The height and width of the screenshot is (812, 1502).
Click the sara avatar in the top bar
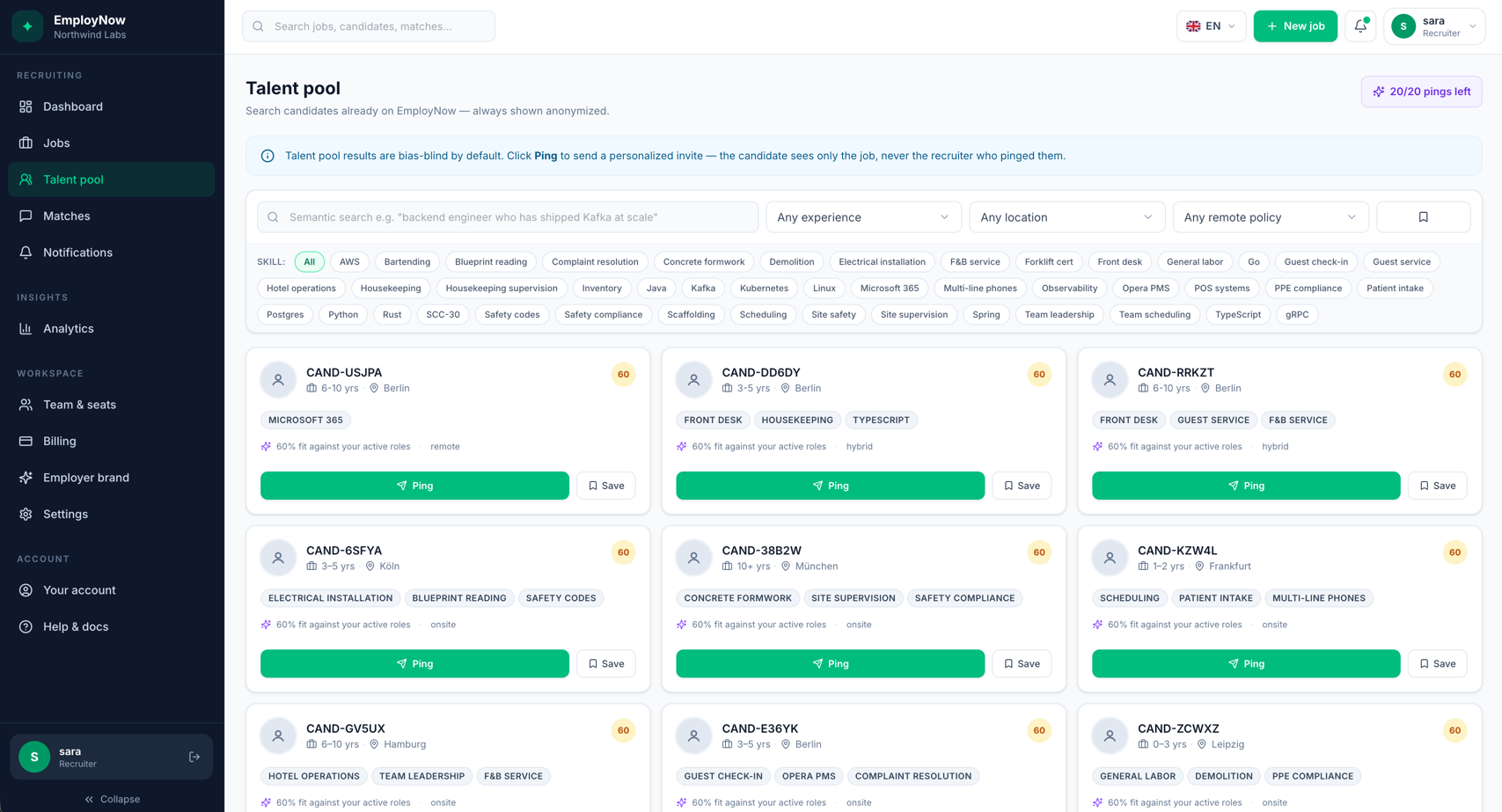(1403, 26)
